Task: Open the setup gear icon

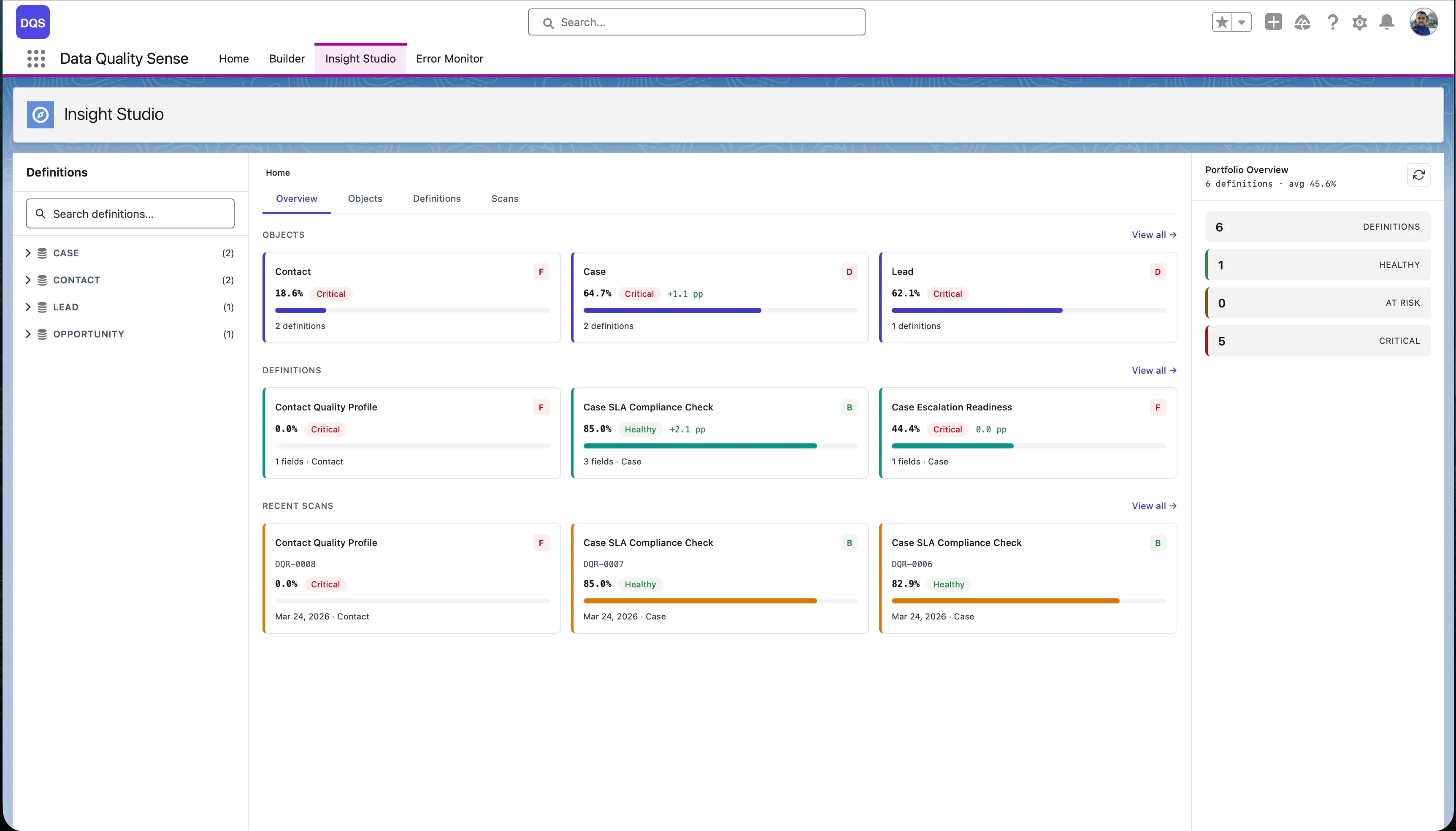Action: (x=1360, y=22)
